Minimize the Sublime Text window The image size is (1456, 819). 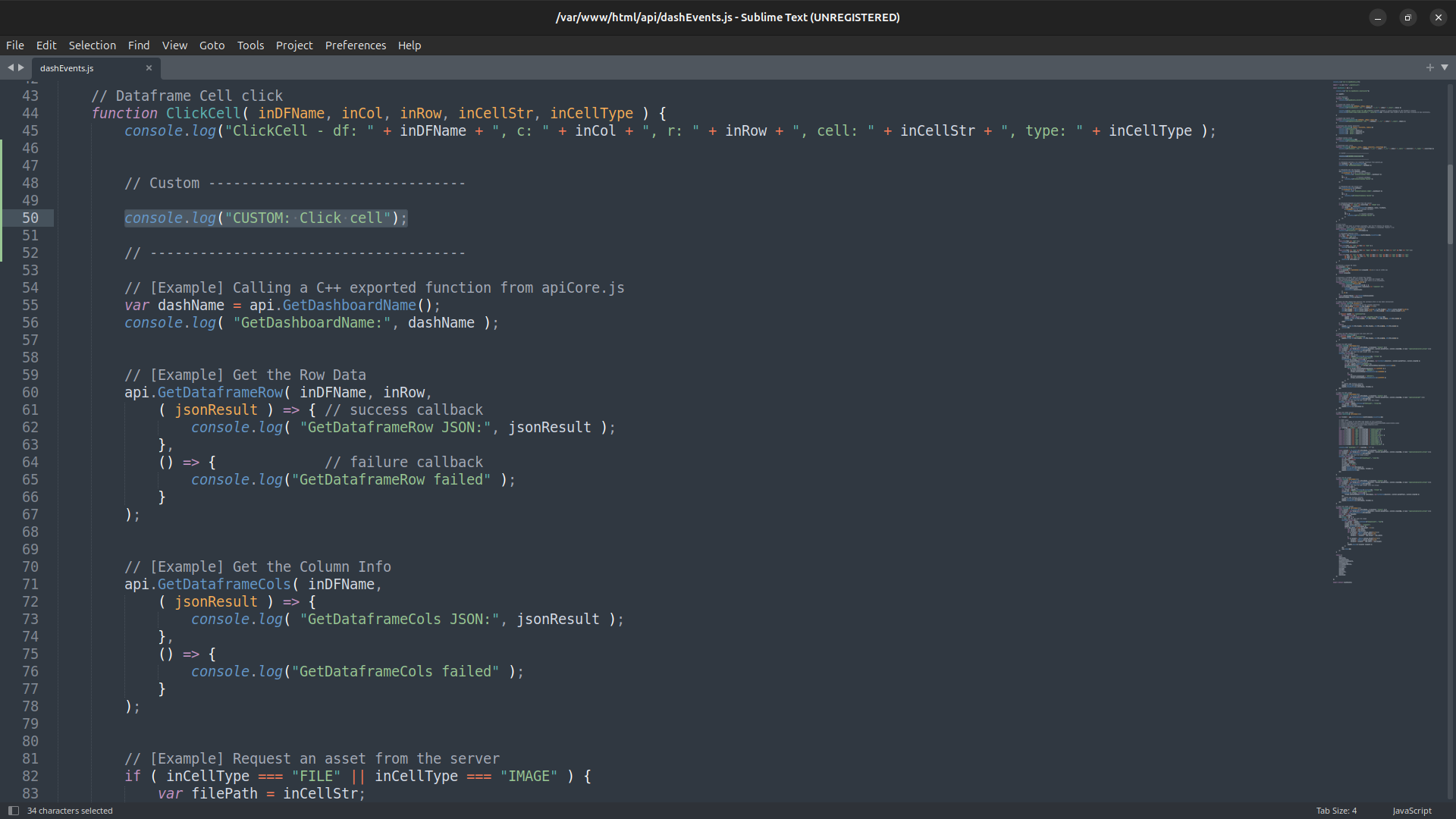pos(1378,17)
